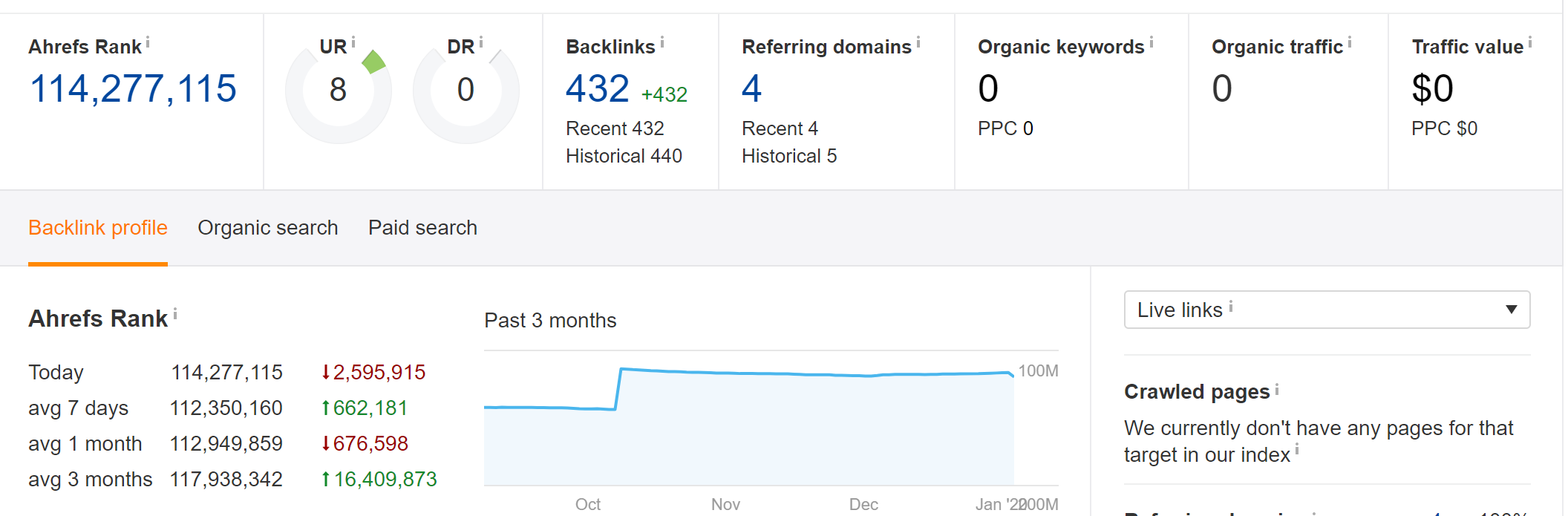The height and width of the screenshot is (516, 1568).
Task: Open info icon after 'target in our index'
Action: [x=1297, y=449]
